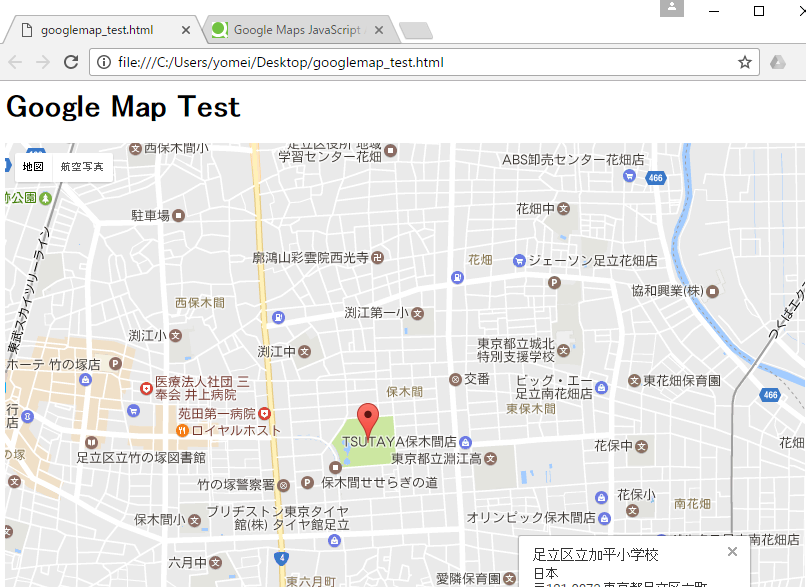Click the 西光寺 temple icon
The height and width of the screenshot is (587, 806).
pos(377,257)
